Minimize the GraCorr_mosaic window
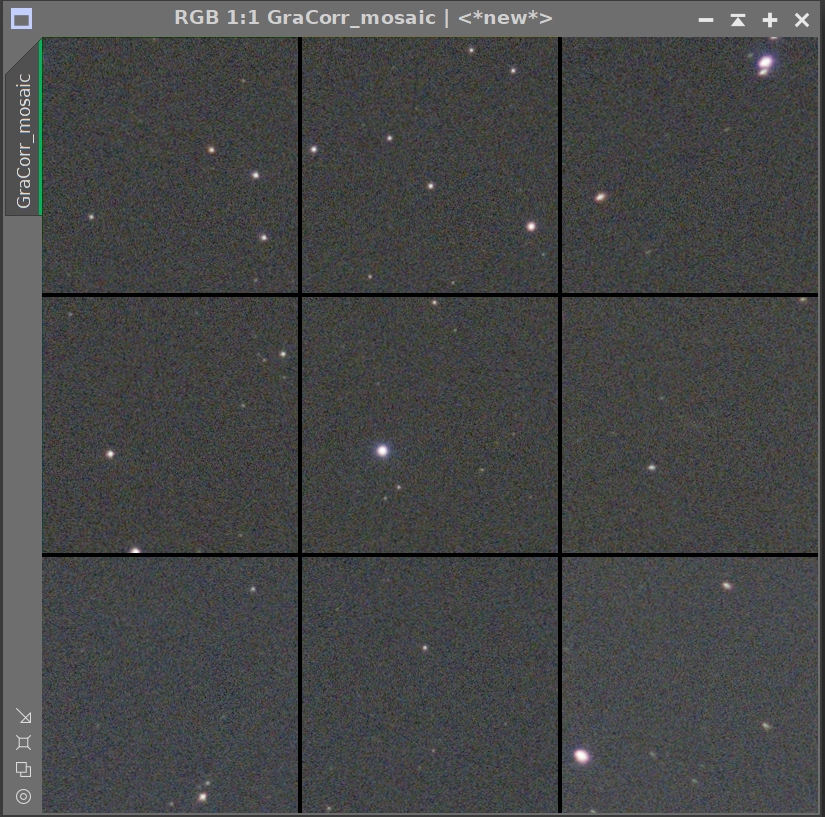 (706, 20)
